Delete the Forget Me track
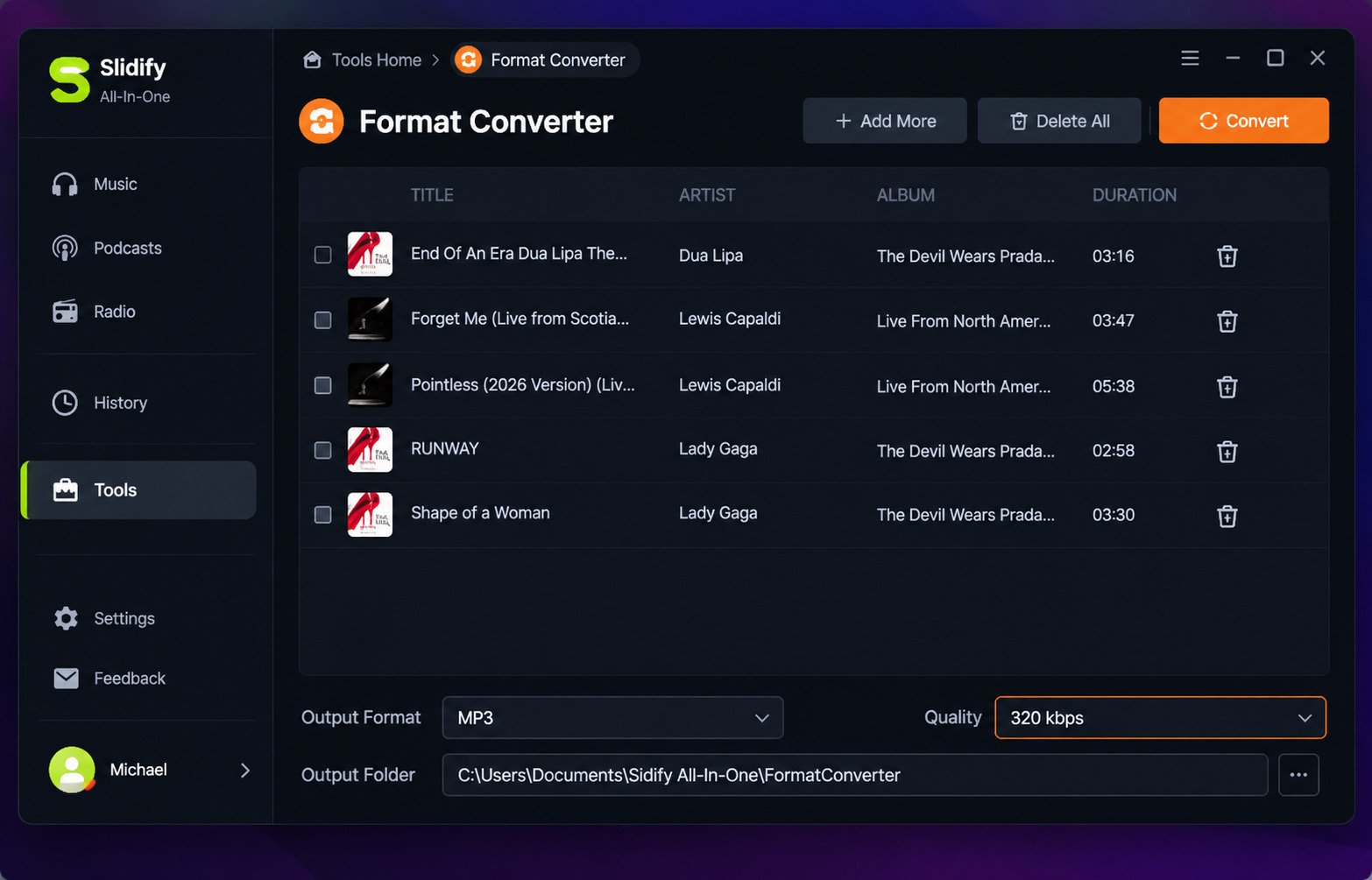Image resolution: width=1372 pixels, height=880 pixels. 1227,321
